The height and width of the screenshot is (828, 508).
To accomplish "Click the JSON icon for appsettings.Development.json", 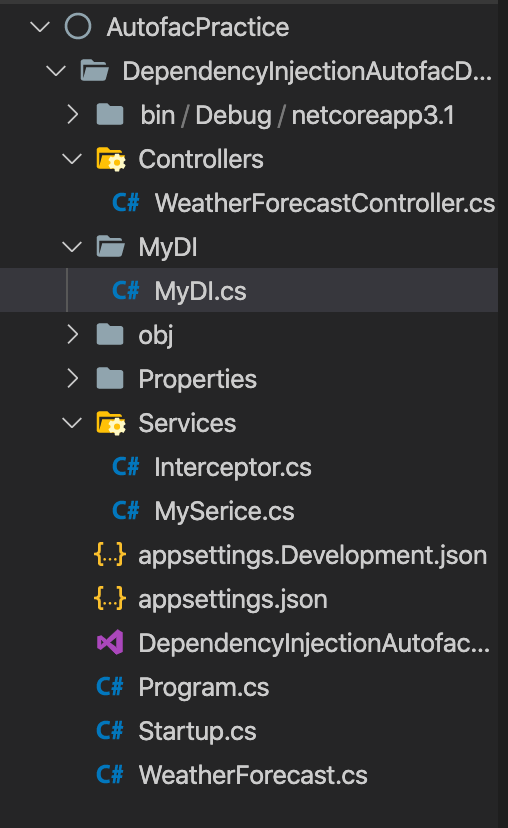I will (x=110, y=554).
